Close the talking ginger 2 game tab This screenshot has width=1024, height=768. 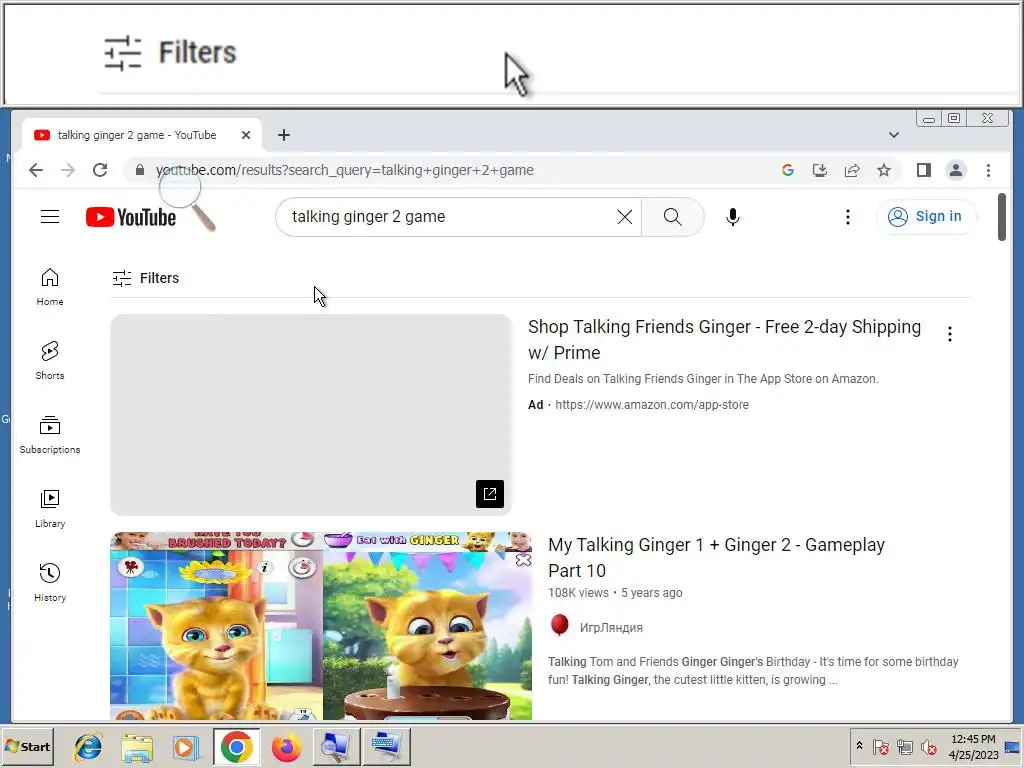pos(246,135)
